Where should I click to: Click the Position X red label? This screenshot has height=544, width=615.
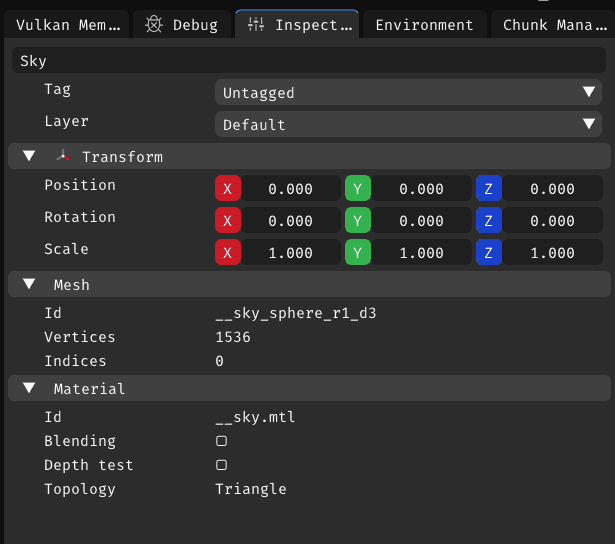coord(227,188)
